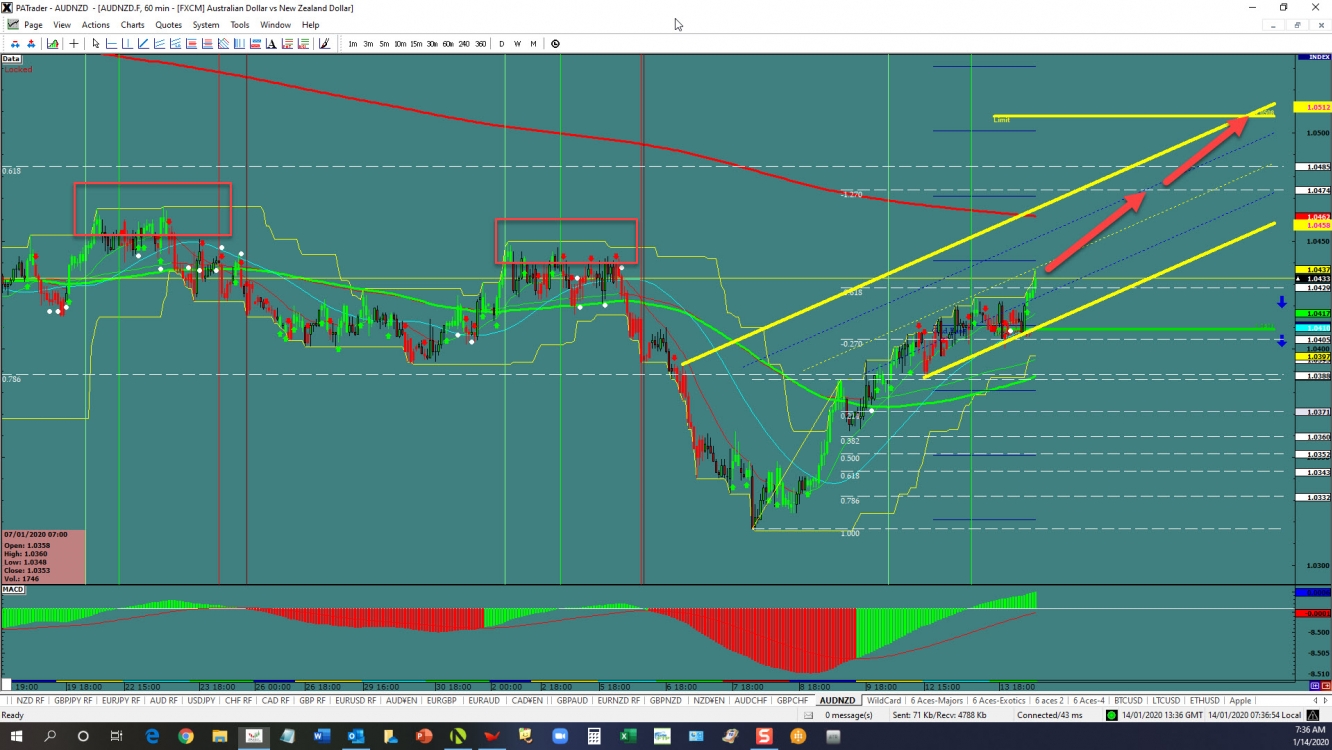Open the View menu
The image size is (1332, 750).
pyautogui.click(x=62, y=25)
